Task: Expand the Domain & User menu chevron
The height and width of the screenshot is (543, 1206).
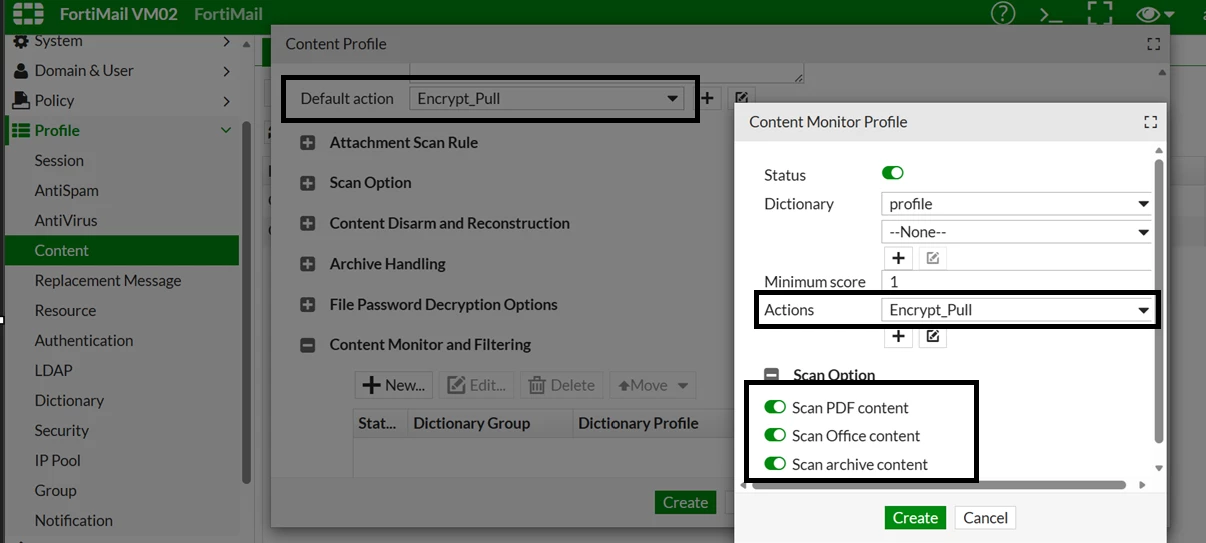Action: point(226,71)
